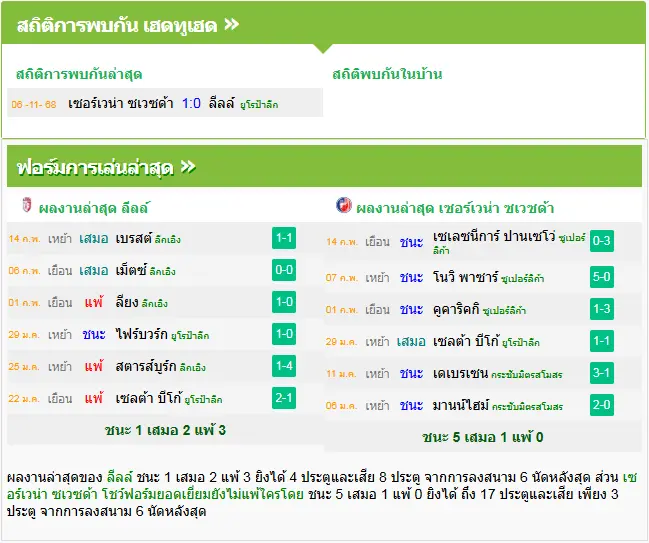Click the team name คูคาริคกิ
The image size is (649, 543).
point(456,309)
